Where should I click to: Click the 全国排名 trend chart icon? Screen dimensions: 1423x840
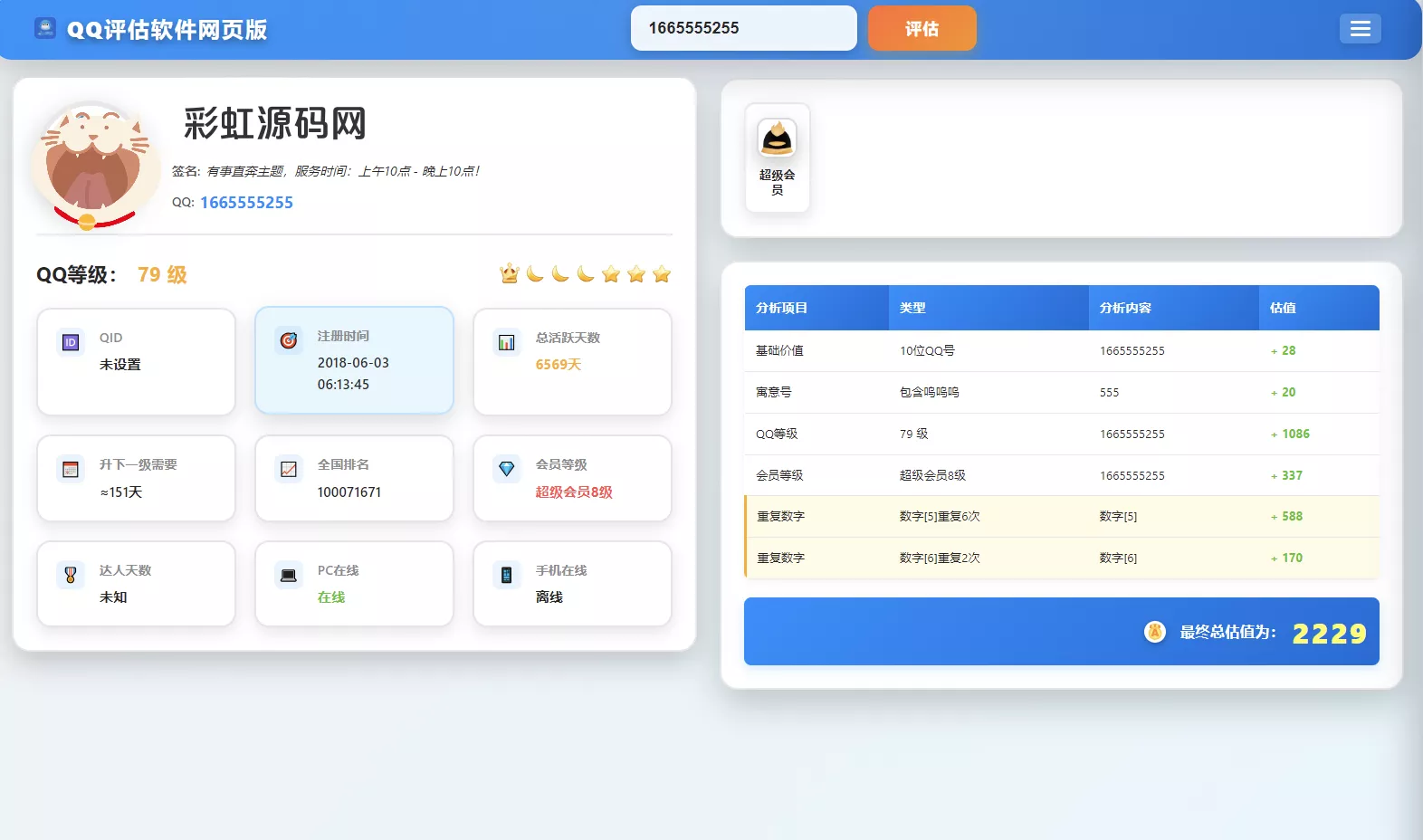pos(289,469)
